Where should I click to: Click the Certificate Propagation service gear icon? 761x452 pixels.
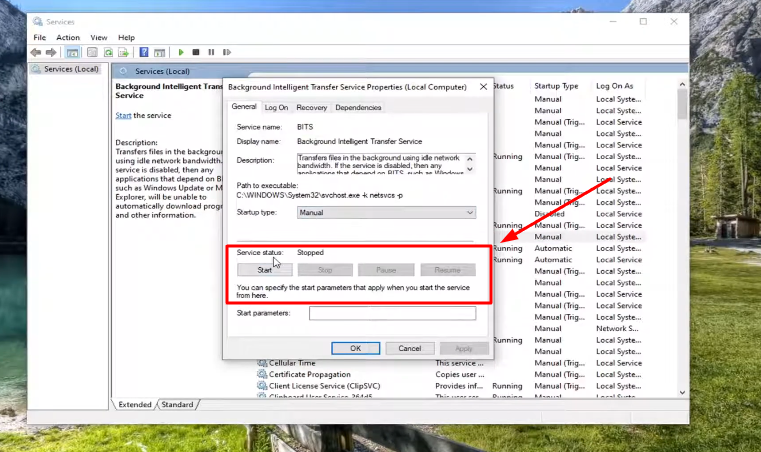point(262,374)
